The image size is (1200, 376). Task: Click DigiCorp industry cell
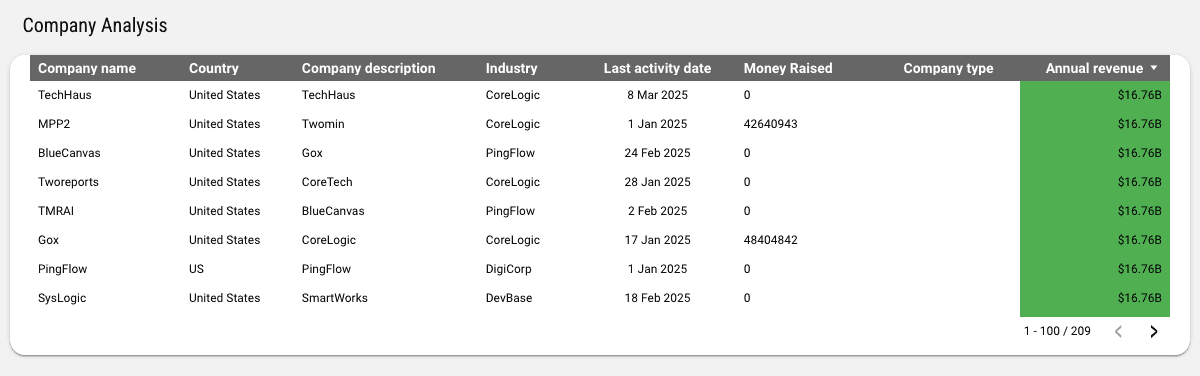click(x=509, y=269)
